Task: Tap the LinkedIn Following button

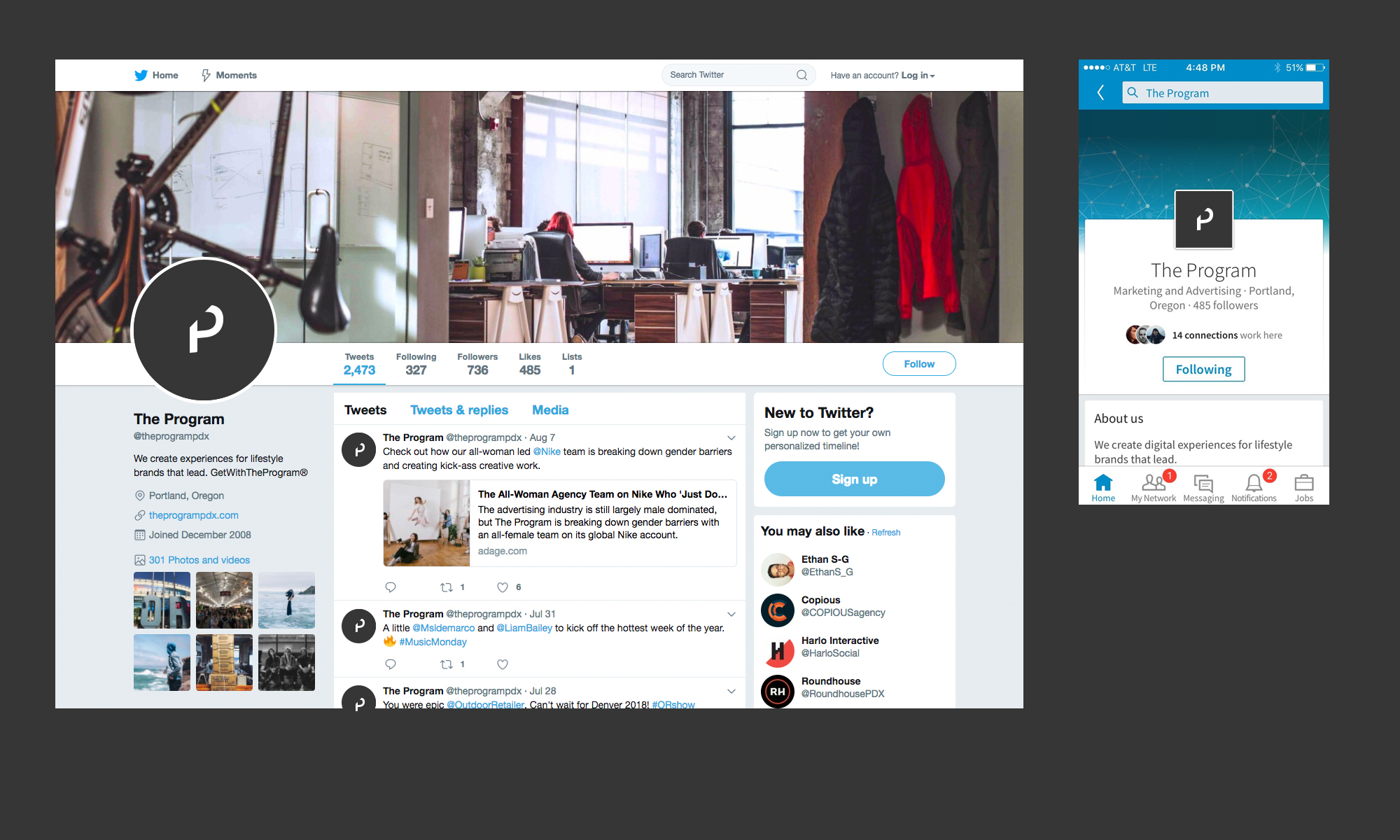Action: 1203,369
